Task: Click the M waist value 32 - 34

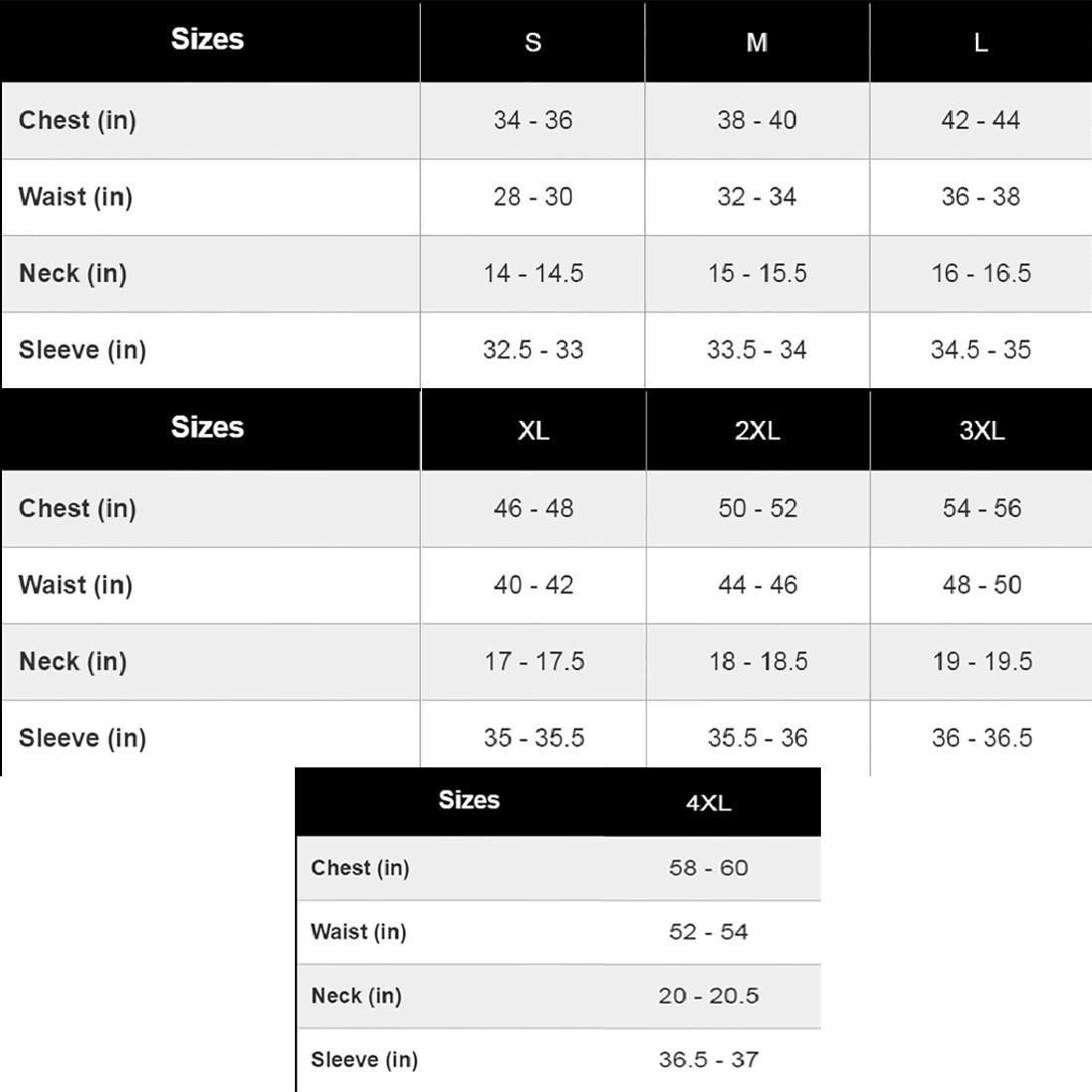Action: pos(757,197)
